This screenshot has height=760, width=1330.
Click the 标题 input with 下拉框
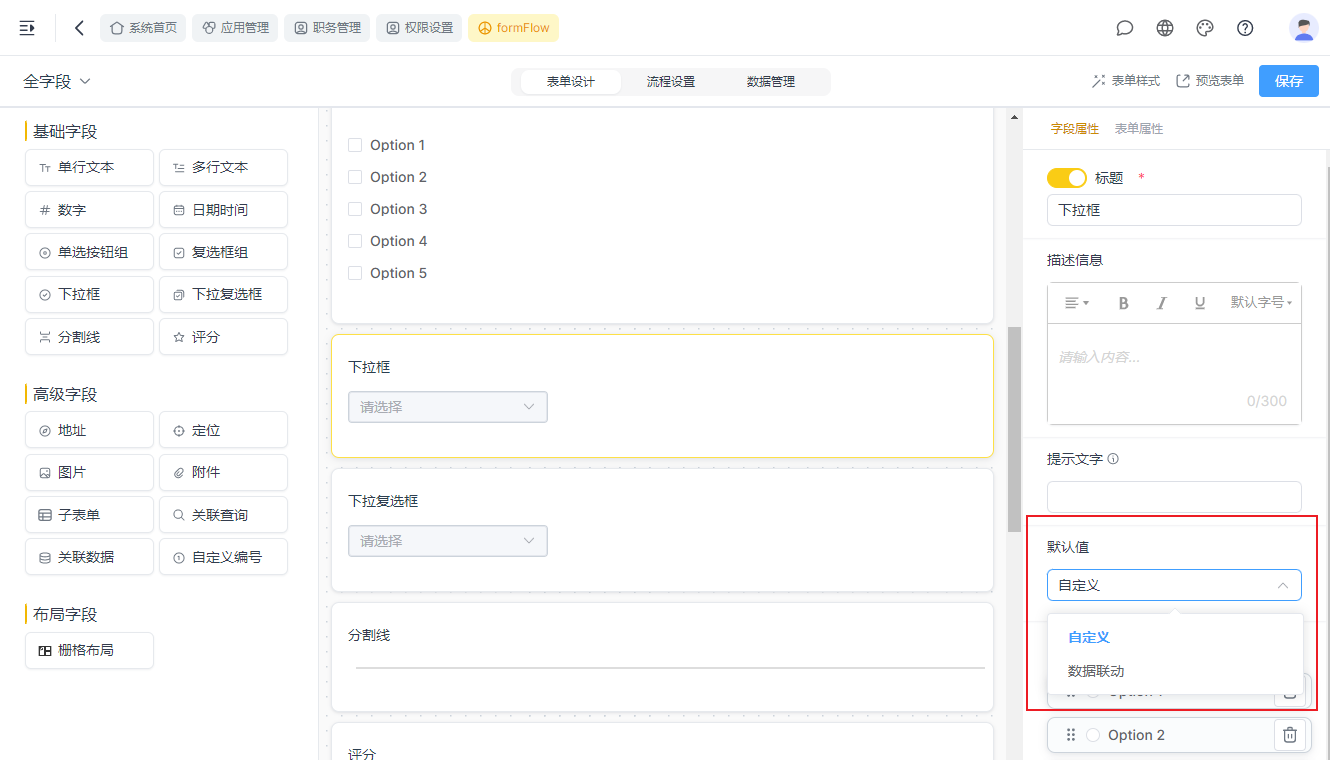tap(1174, 210)
